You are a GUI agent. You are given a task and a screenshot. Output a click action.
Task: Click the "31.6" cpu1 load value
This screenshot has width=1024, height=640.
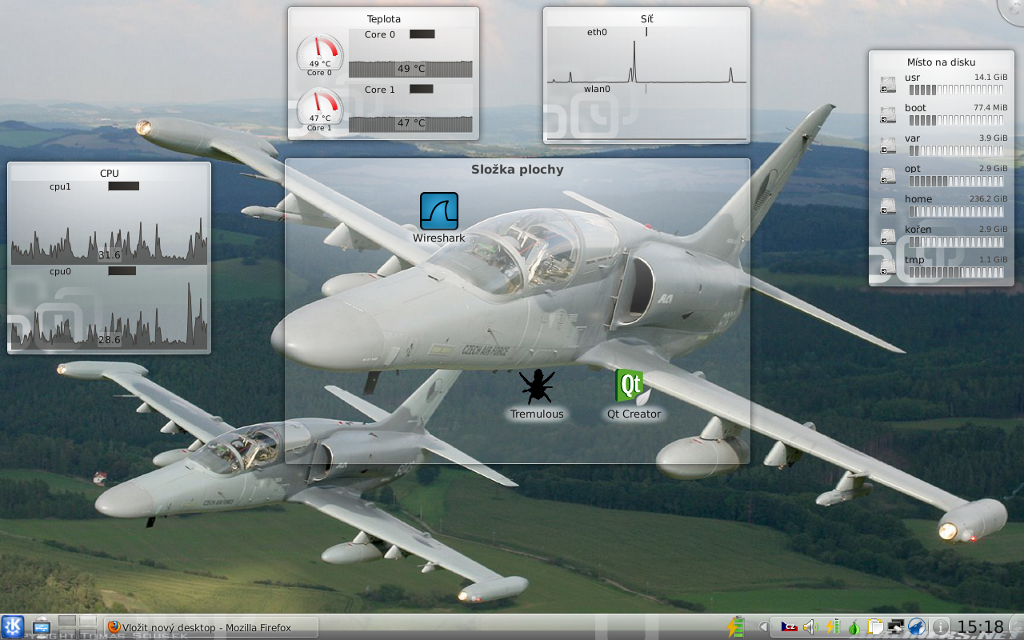point(109,255)
